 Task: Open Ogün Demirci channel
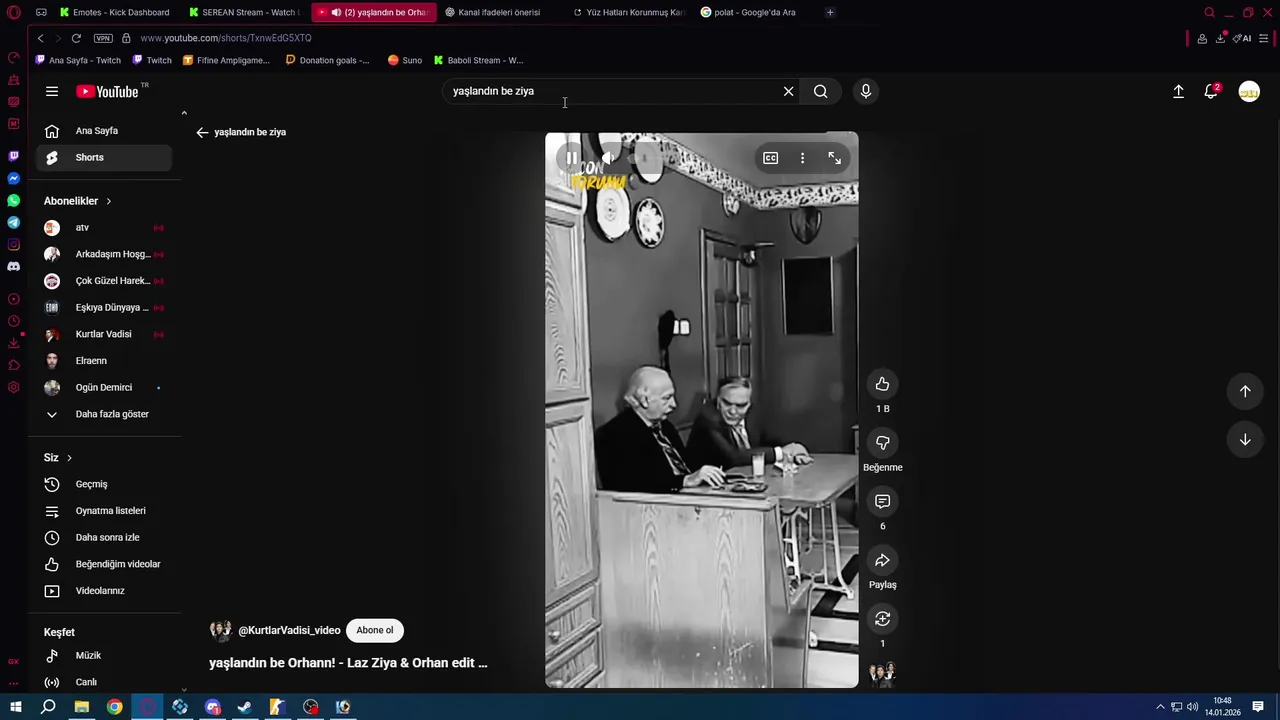tap(104, 387)
